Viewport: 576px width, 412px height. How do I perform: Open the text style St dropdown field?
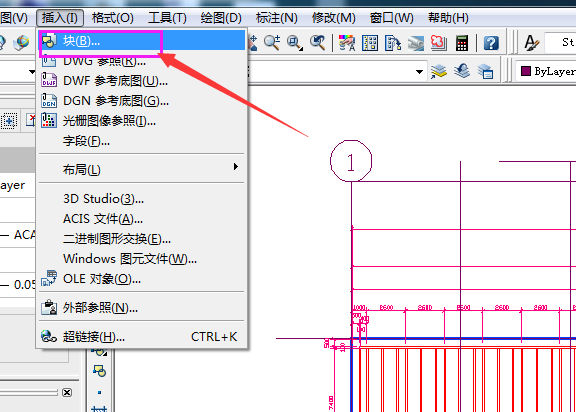point(560,43)
